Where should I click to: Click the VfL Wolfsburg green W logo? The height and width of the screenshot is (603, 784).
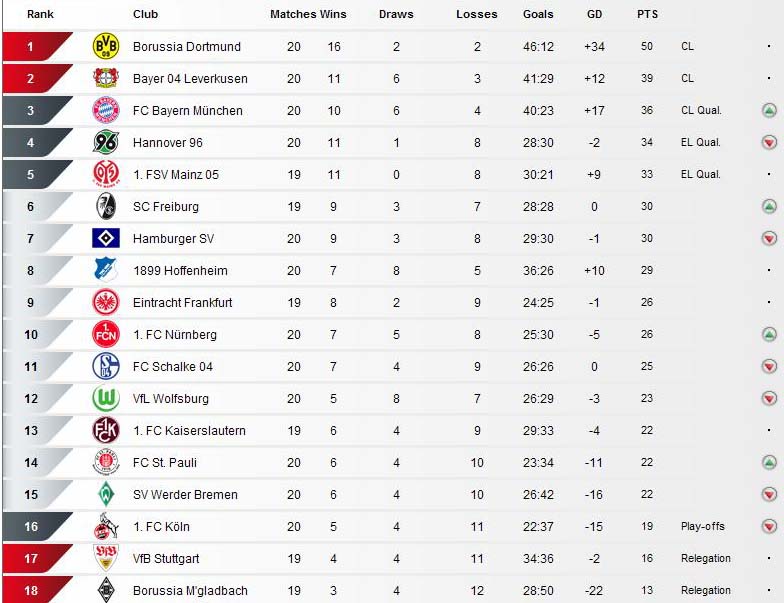point(106,398)
